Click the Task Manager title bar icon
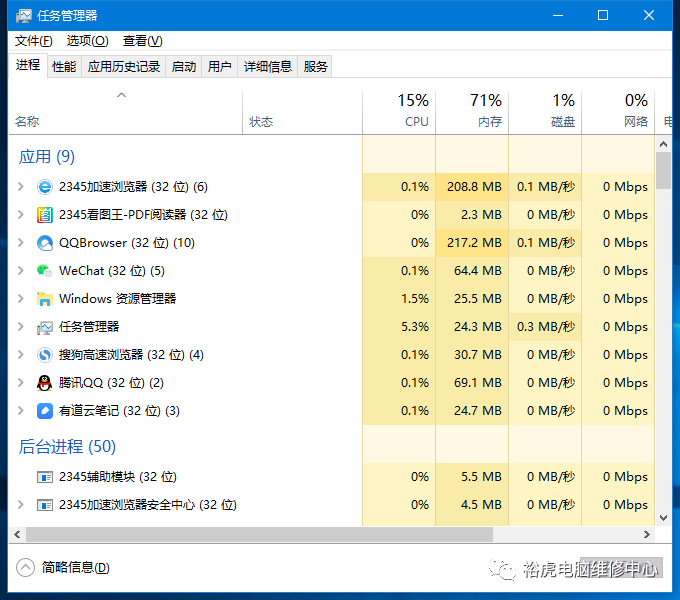Screen dimensions: 680x600 (x=23, y=16)
